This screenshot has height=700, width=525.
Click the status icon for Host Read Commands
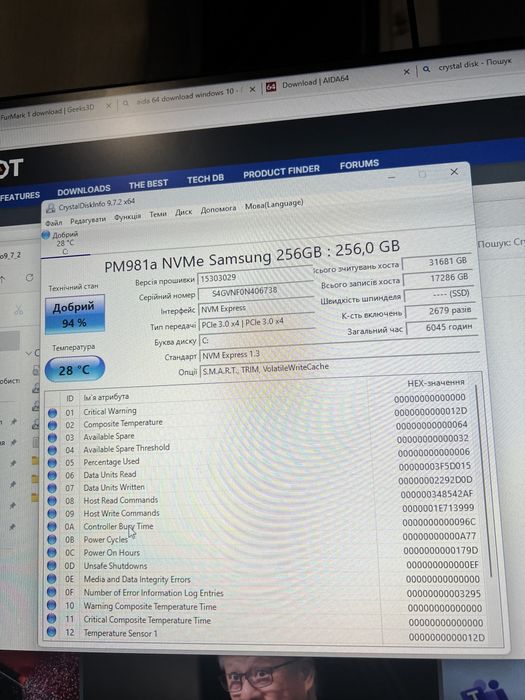(52, 501)
